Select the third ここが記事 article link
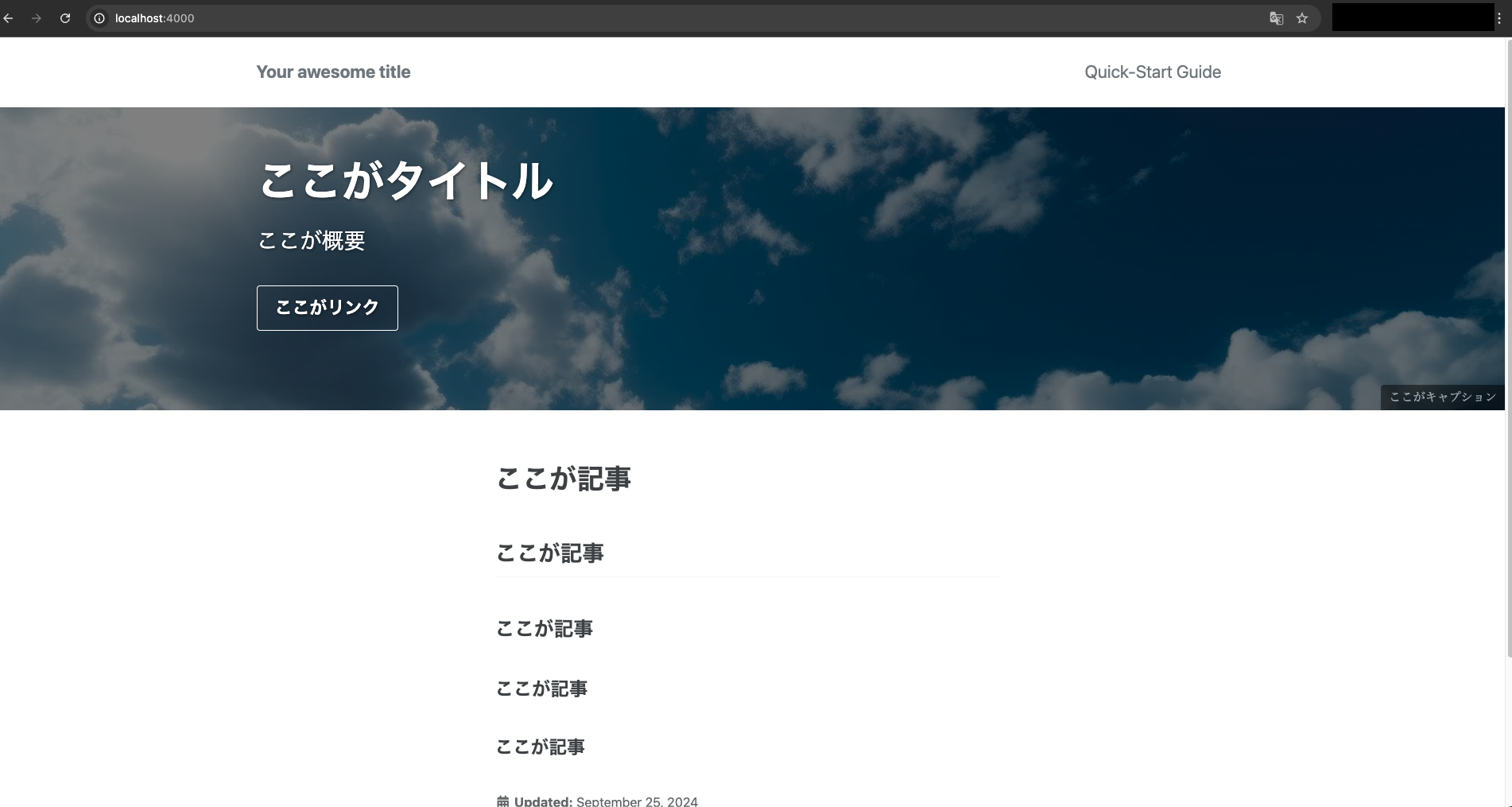Image resolution: width=1512 pixels, height=807 pixels. (541, 689)
